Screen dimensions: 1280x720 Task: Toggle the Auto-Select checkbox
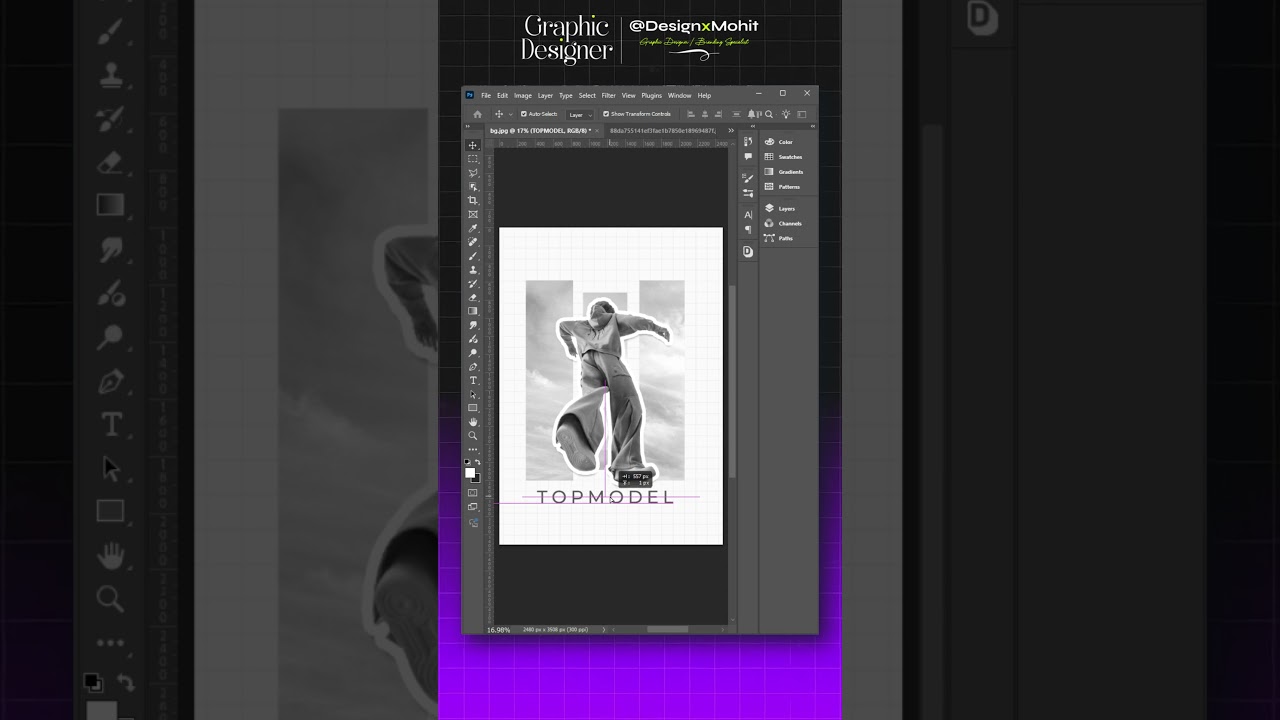[x=524, y=114]
